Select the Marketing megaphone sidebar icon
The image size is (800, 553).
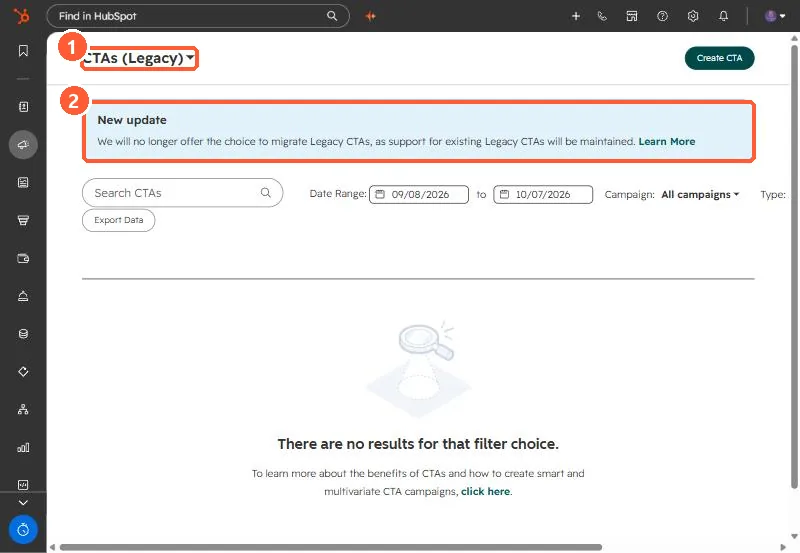pyautogui.click(x=23, y=145)
